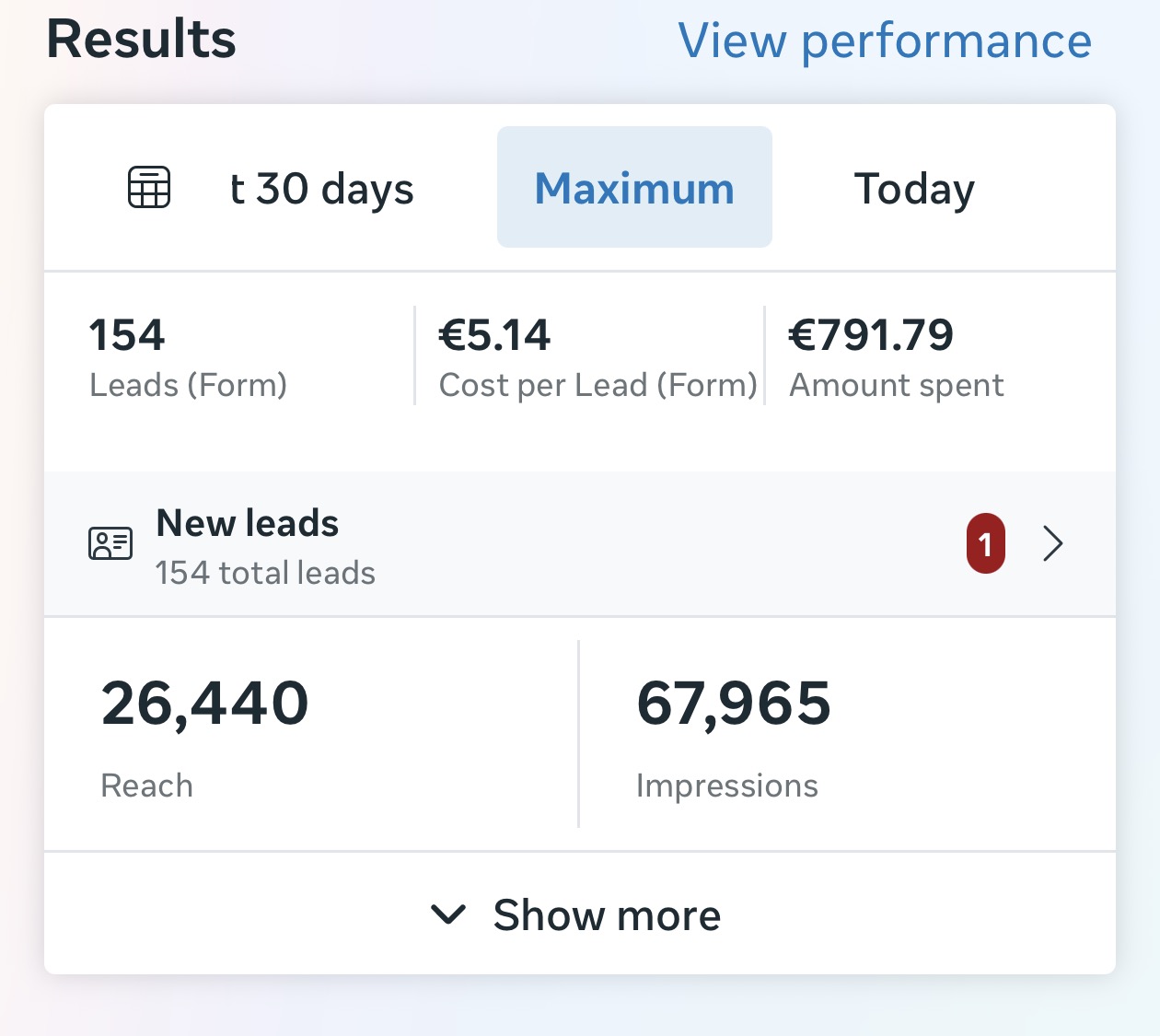Open the custom date range calendar icon
The height and width of the screenshot is (1036, 1160).
[x=148, y=187]
